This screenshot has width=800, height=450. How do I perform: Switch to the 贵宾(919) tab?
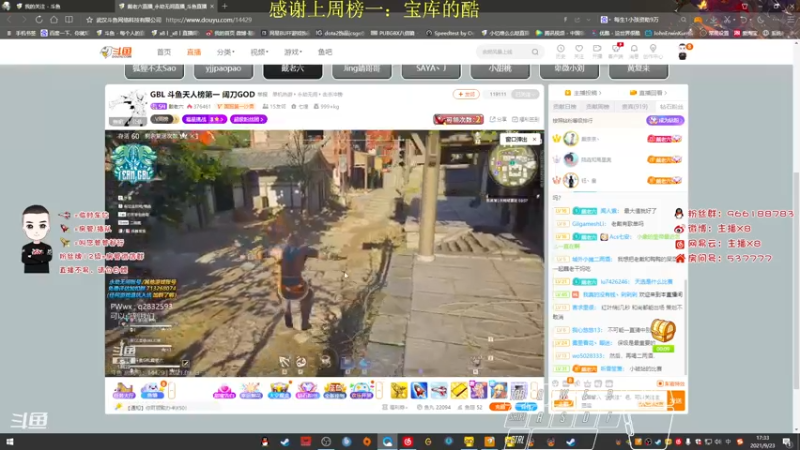coord(635,107)
